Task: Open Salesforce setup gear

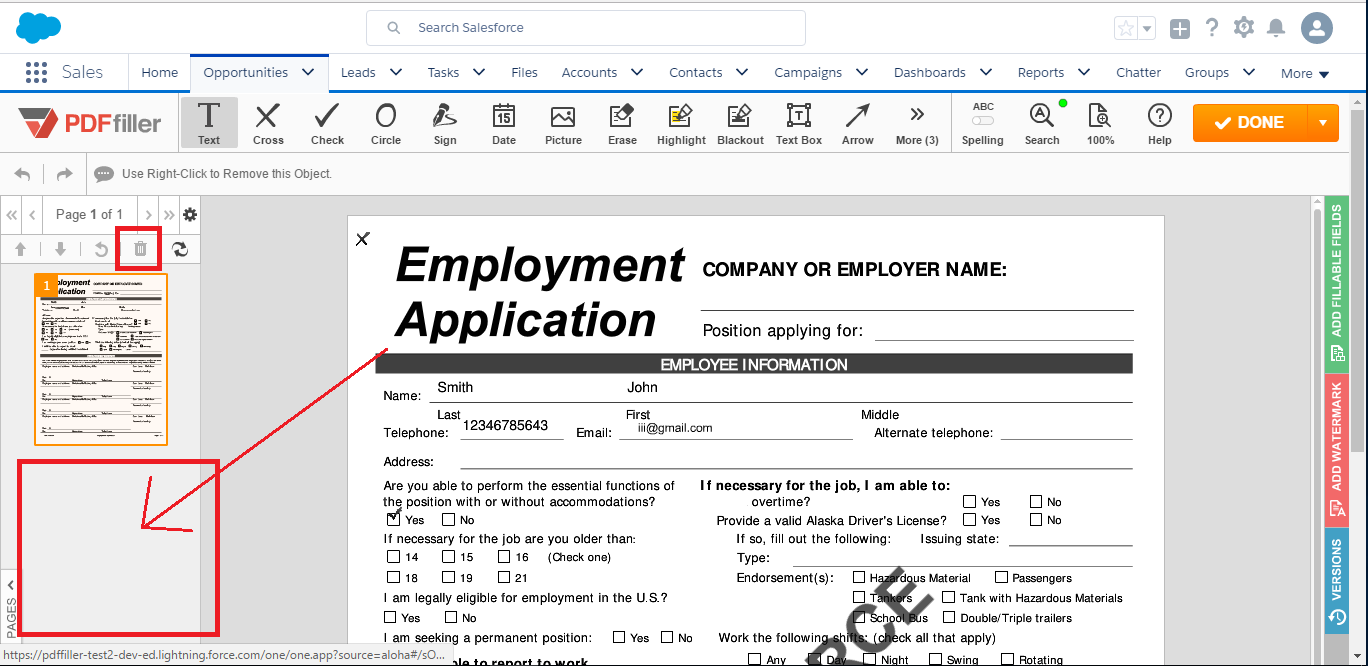Action: tap(1244, 28)
